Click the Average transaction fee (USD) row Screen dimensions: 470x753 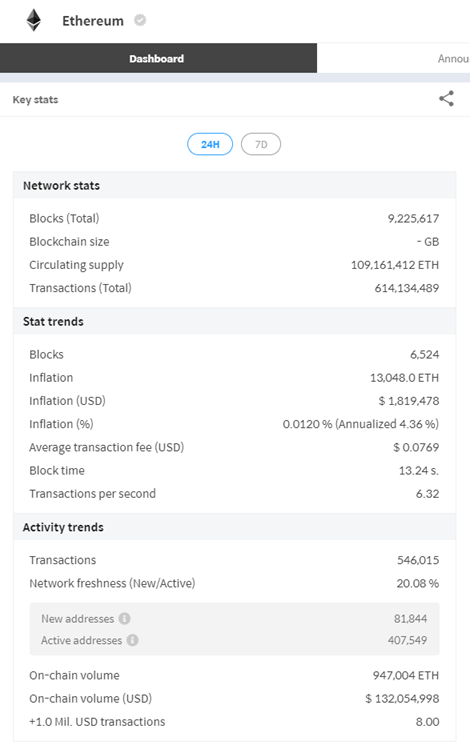234,447
